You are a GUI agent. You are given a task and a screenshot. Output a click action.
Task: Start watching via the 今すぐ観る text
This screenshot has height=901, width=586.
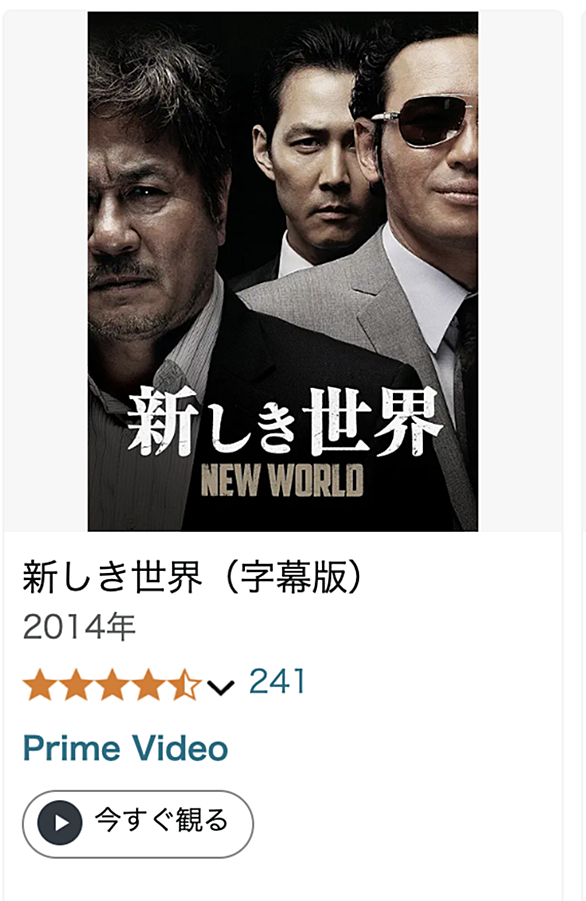pos(161,820)
